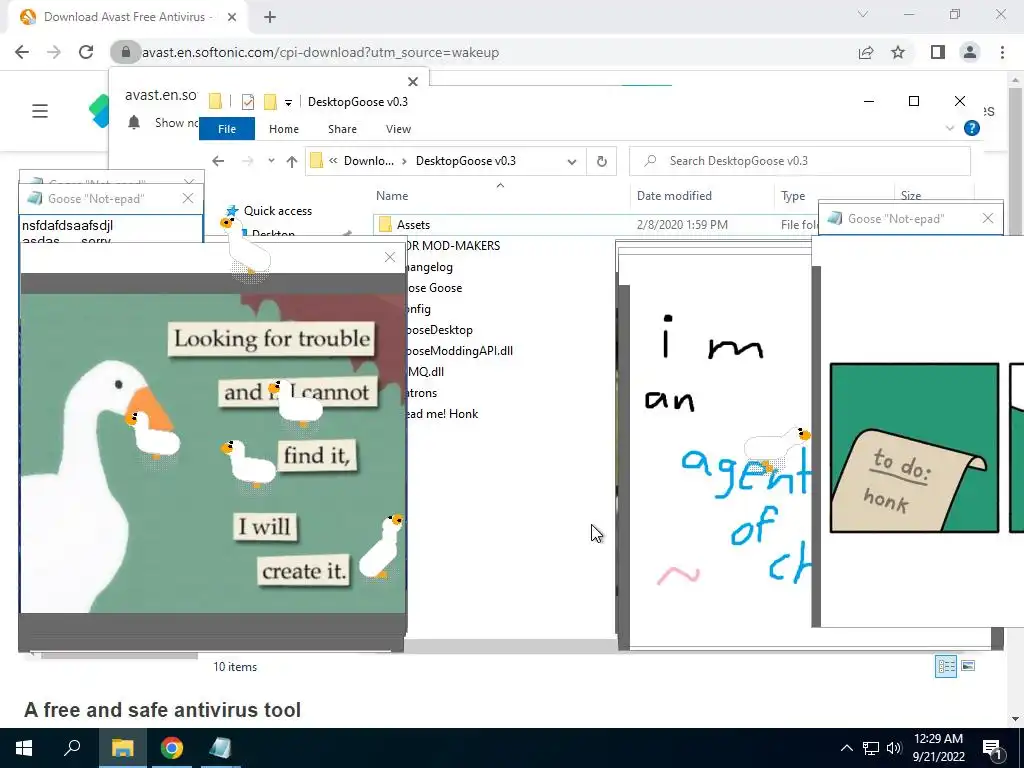Open Chrome three-dot menu
The height and width of the screenshot is (768, 1024).
coord(1002,52)
